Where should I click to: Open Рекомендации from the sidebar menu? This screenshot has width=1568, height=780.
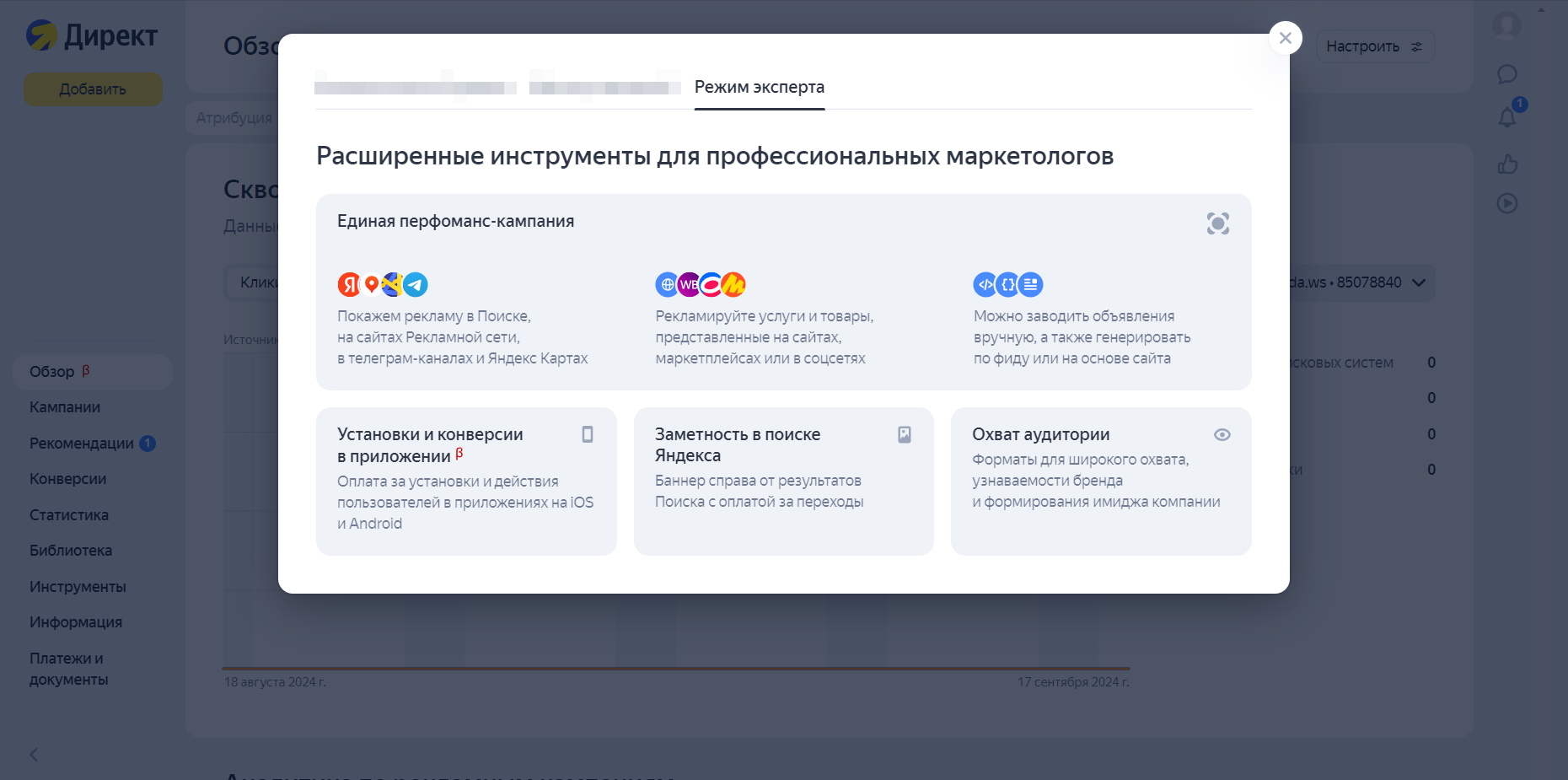(82, 443)
